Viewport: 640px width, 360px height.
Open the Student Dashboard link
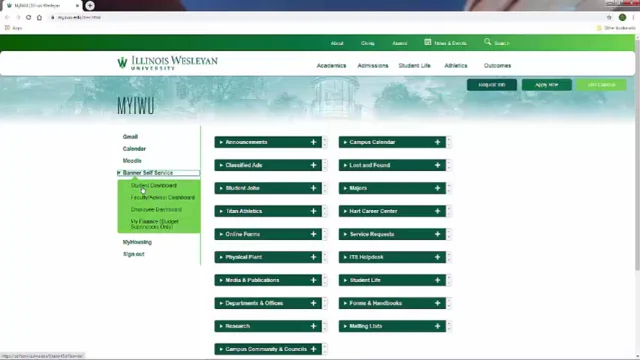tap(154, 185)
